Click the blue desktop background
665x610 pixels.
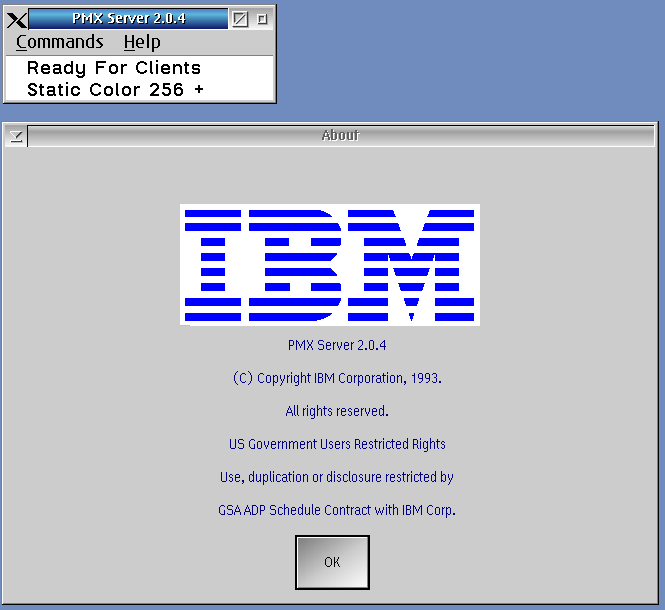pos(470,60)
